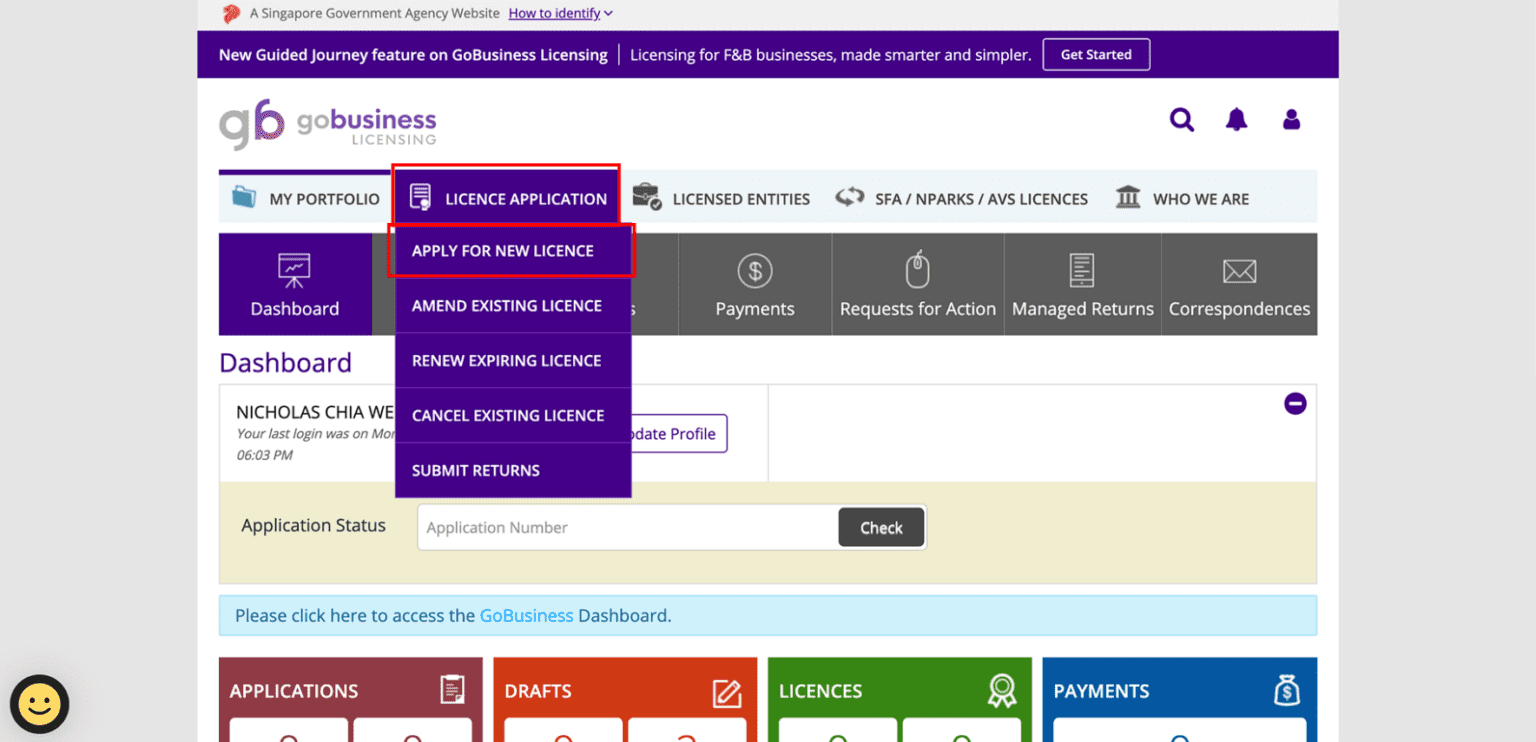1536x742 pixels.
Task: Click the GoBusiness Licensing logo
Action: click(328, 125)
